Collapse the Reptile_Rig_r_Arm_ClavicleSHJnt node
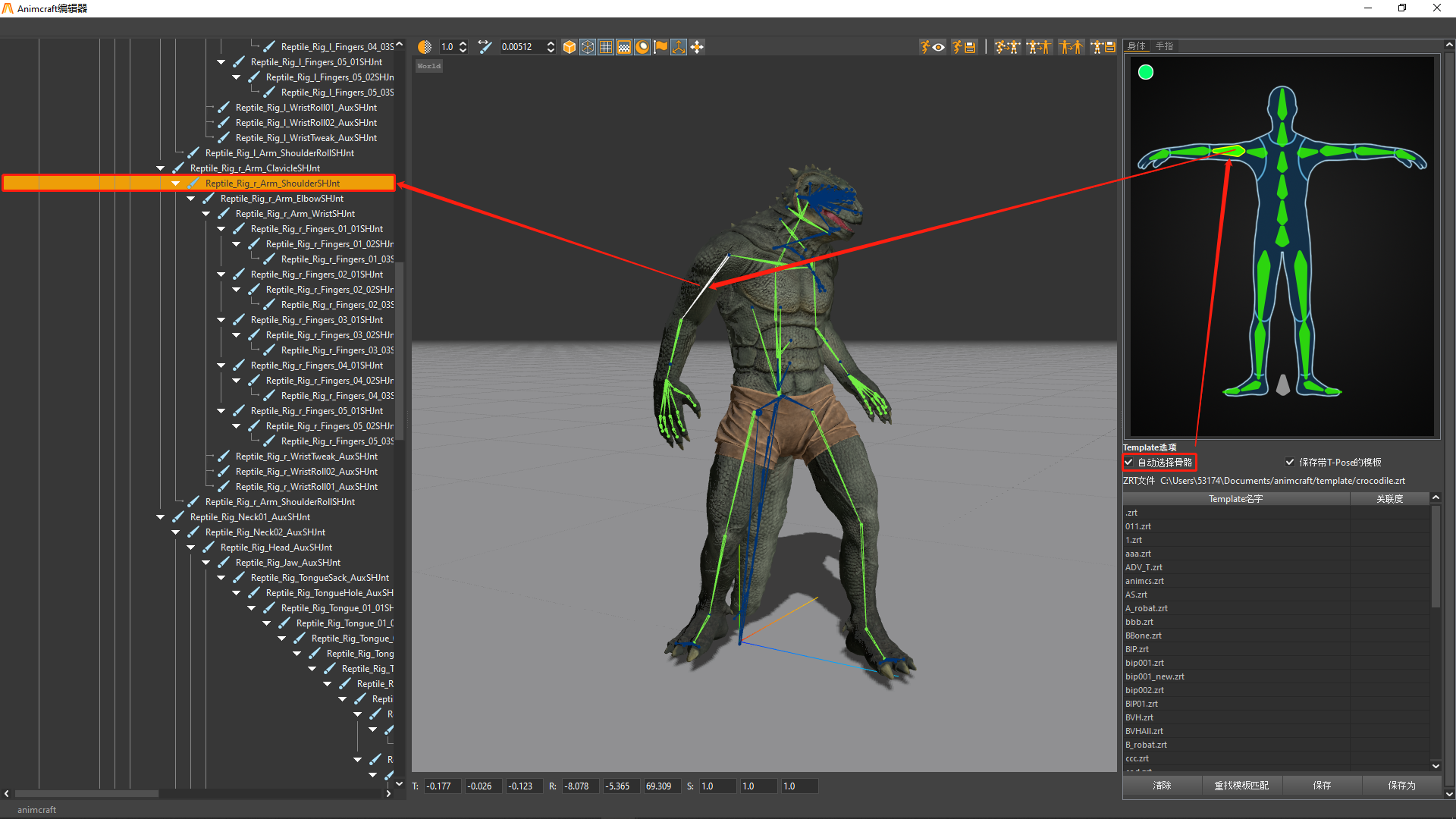 tap(160, 168)
